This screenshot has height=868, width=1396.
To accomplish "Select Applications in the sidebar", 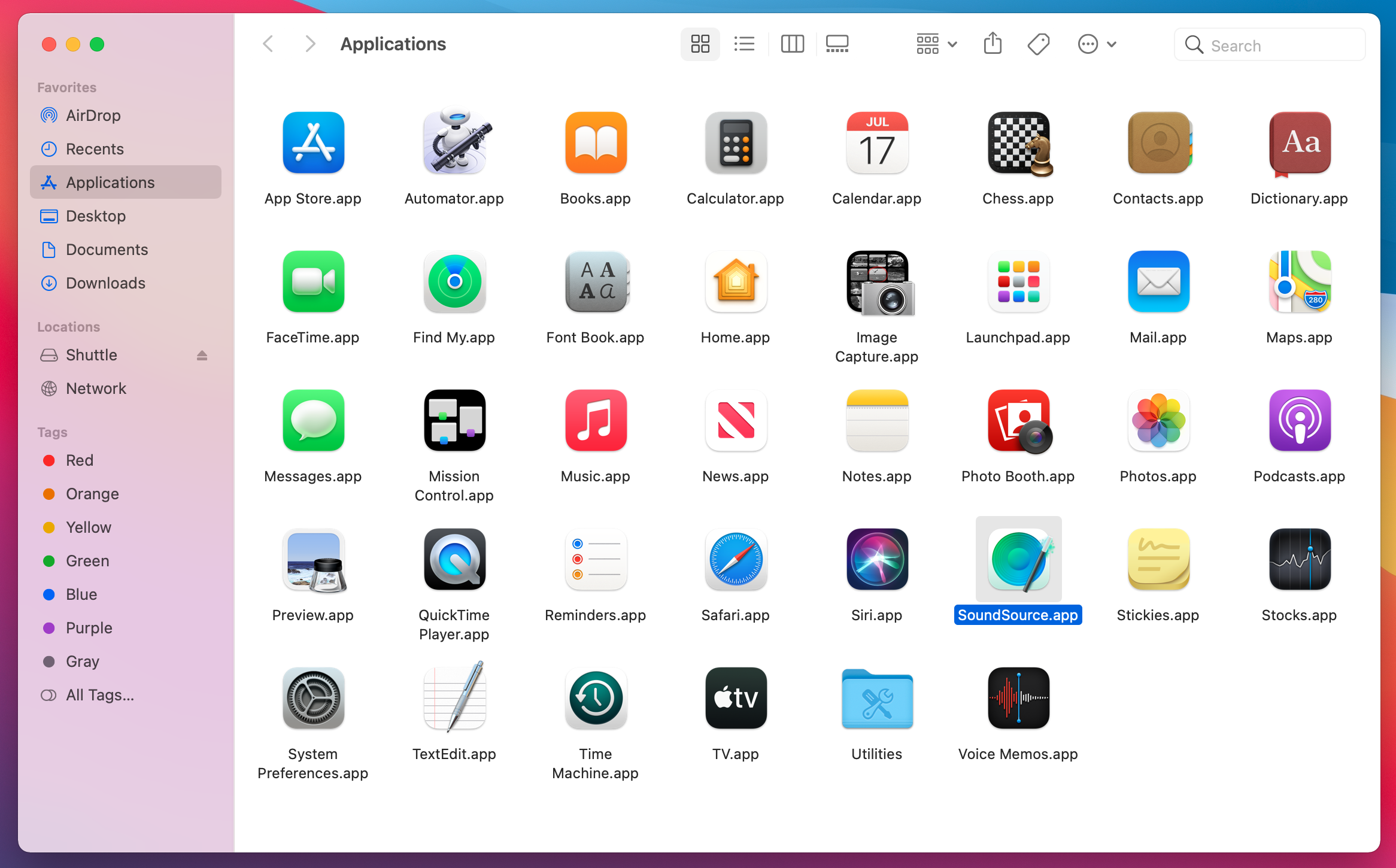I will pos(126,183).
